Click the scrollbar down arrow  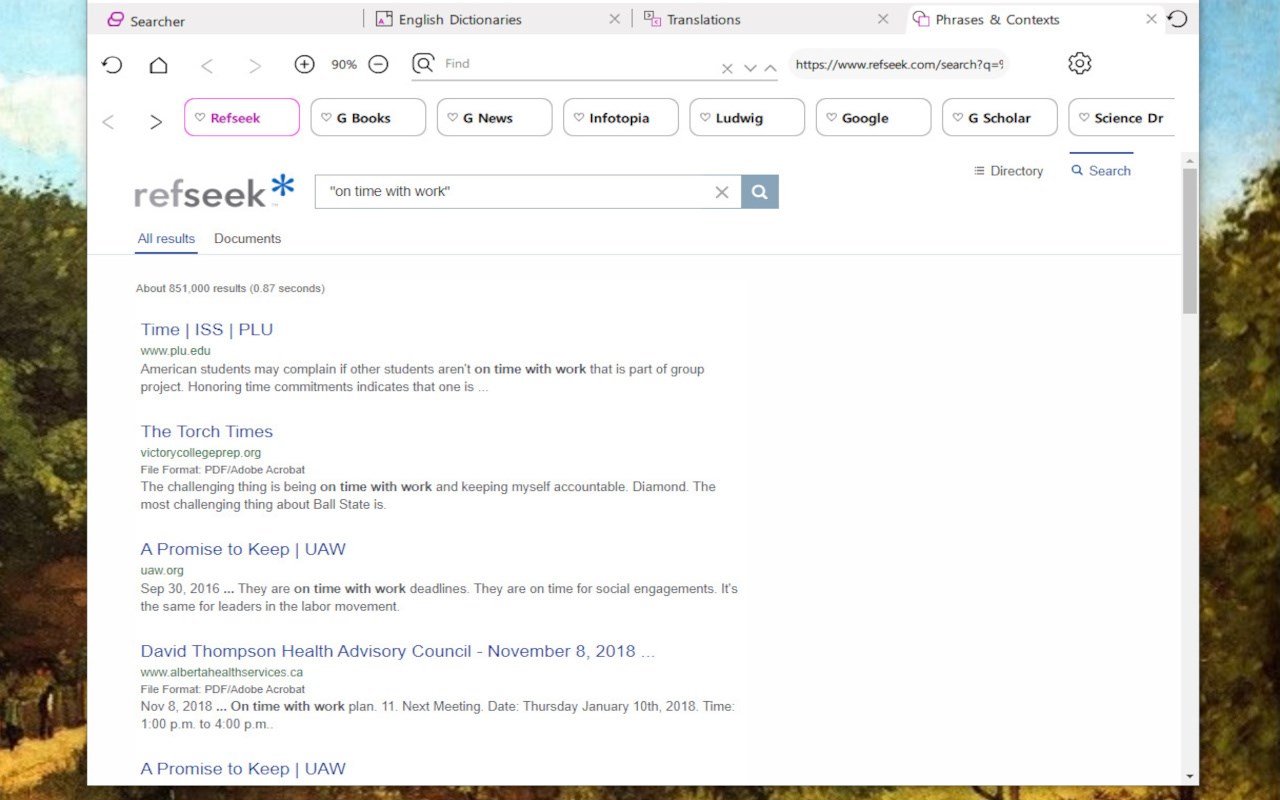tap(1189, 776)
